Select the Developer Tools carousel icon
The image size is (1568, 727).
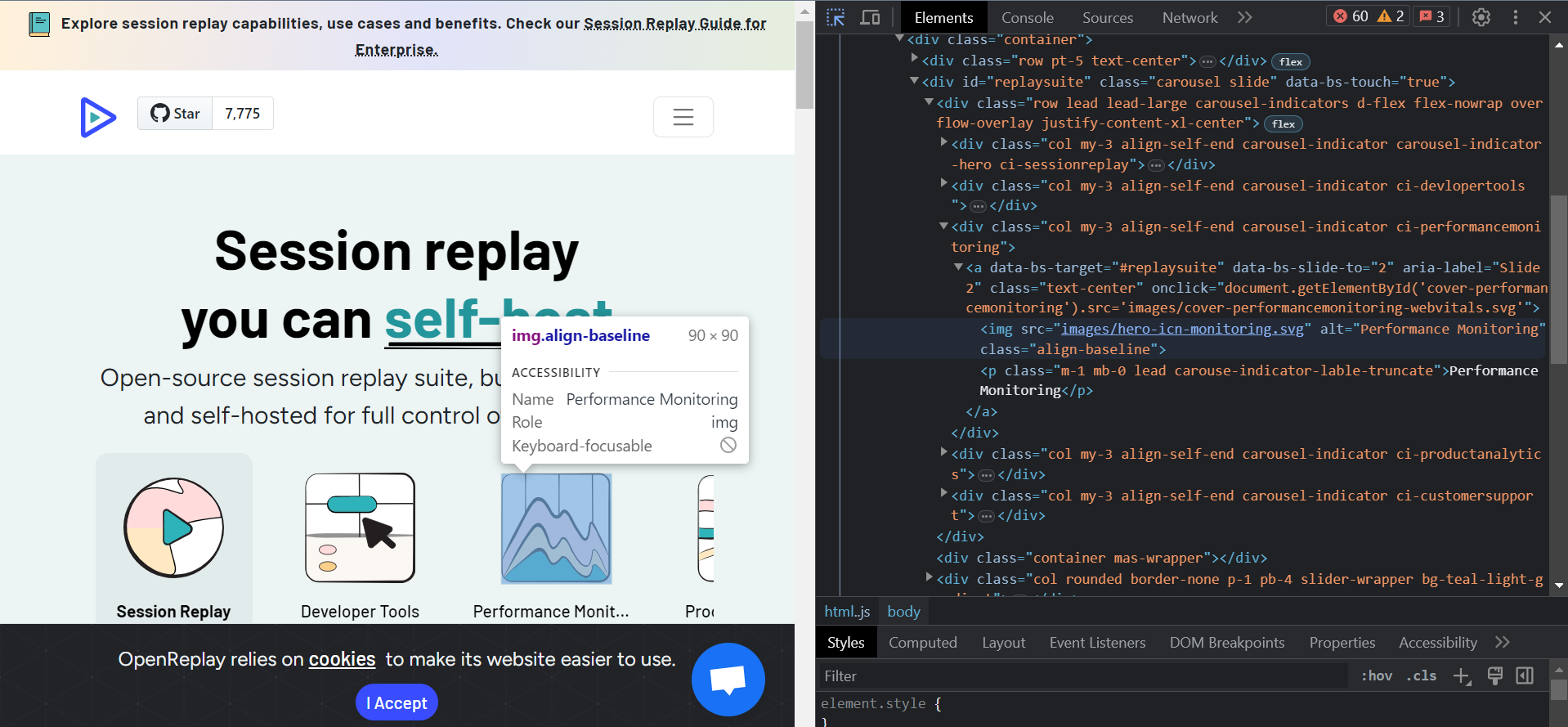pyautogui.click(x=360, y=527)
